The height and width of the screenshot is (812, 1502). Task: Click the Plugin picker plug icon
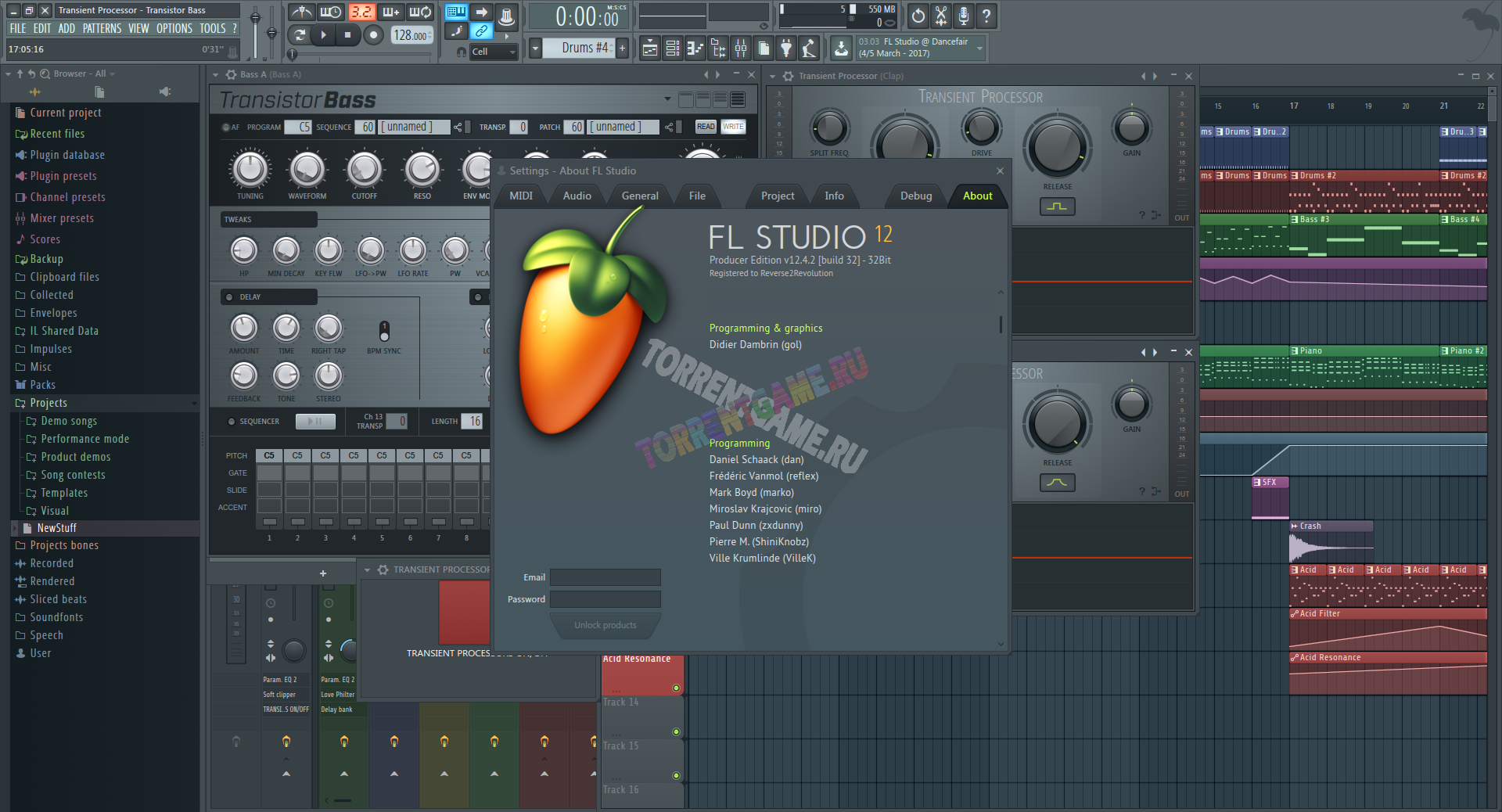click(x=786, y=49)
